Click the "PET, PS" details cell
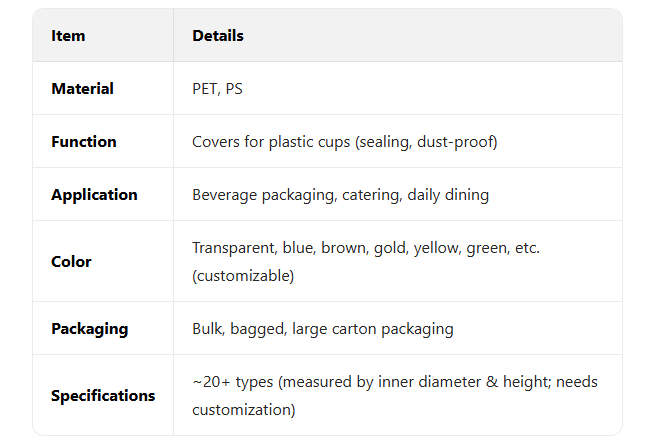 [217, 89]
